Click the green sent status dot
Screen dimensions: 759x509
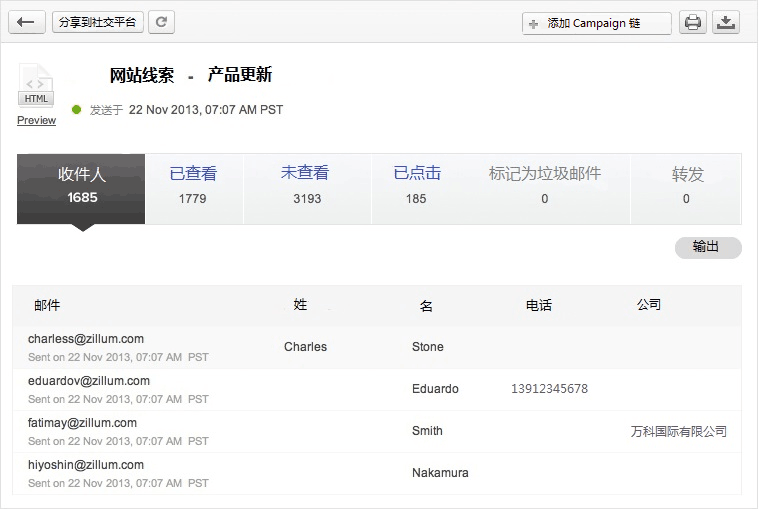(76, 110)
